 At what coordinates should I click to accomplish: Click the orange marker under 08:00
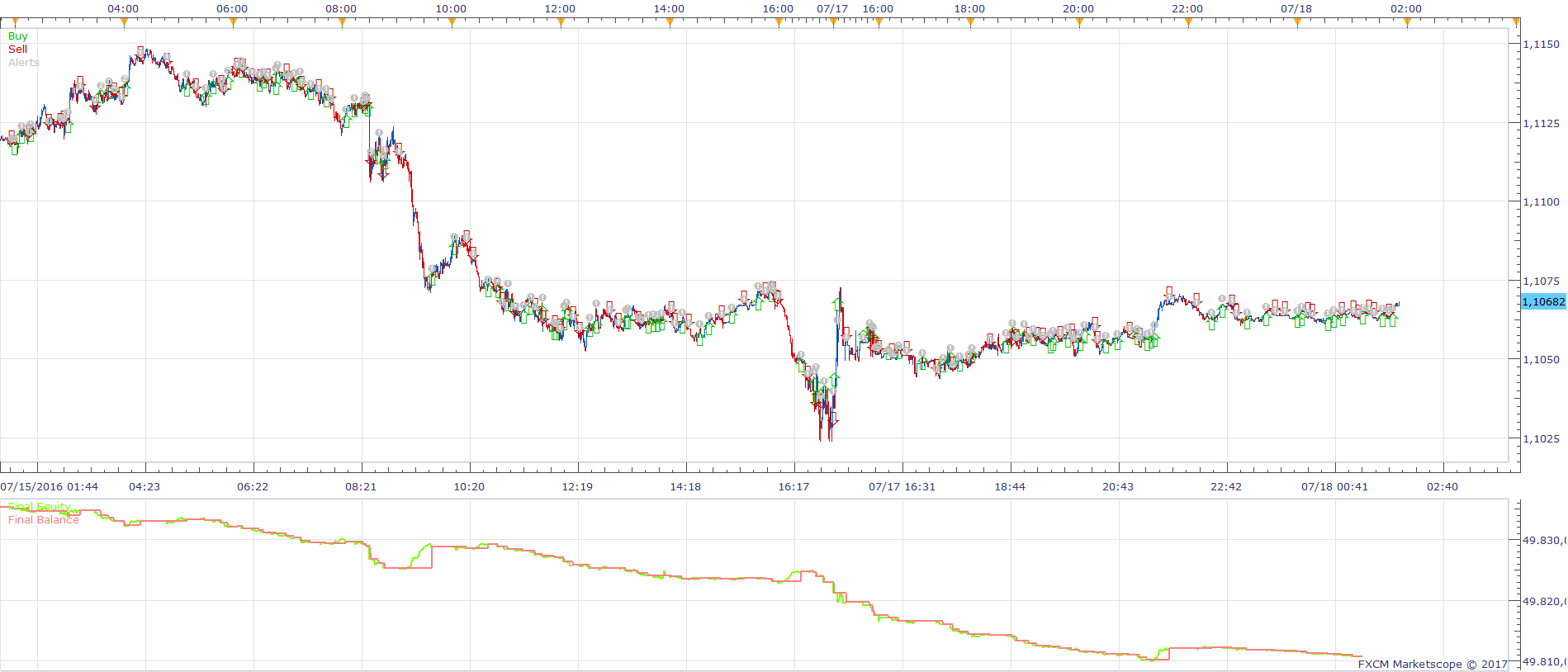pyautogui.click(x=342, y=23)
